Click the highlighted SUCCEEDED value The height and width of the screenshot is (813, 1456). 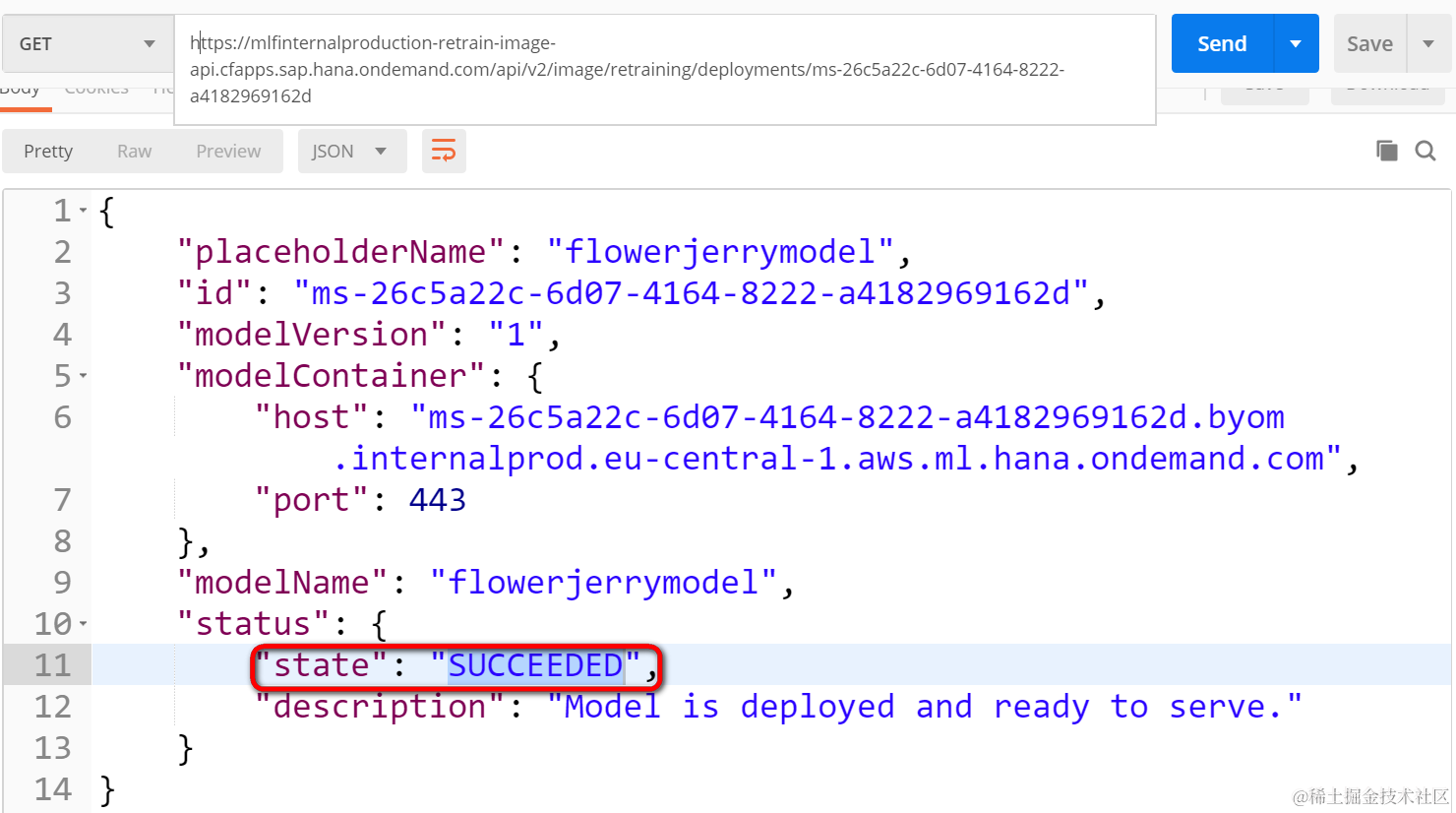coord(536,665)
